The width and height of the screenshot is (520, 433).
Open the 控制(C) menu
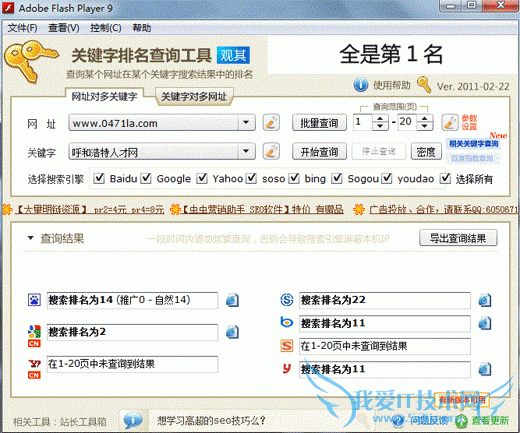(106, 28)
